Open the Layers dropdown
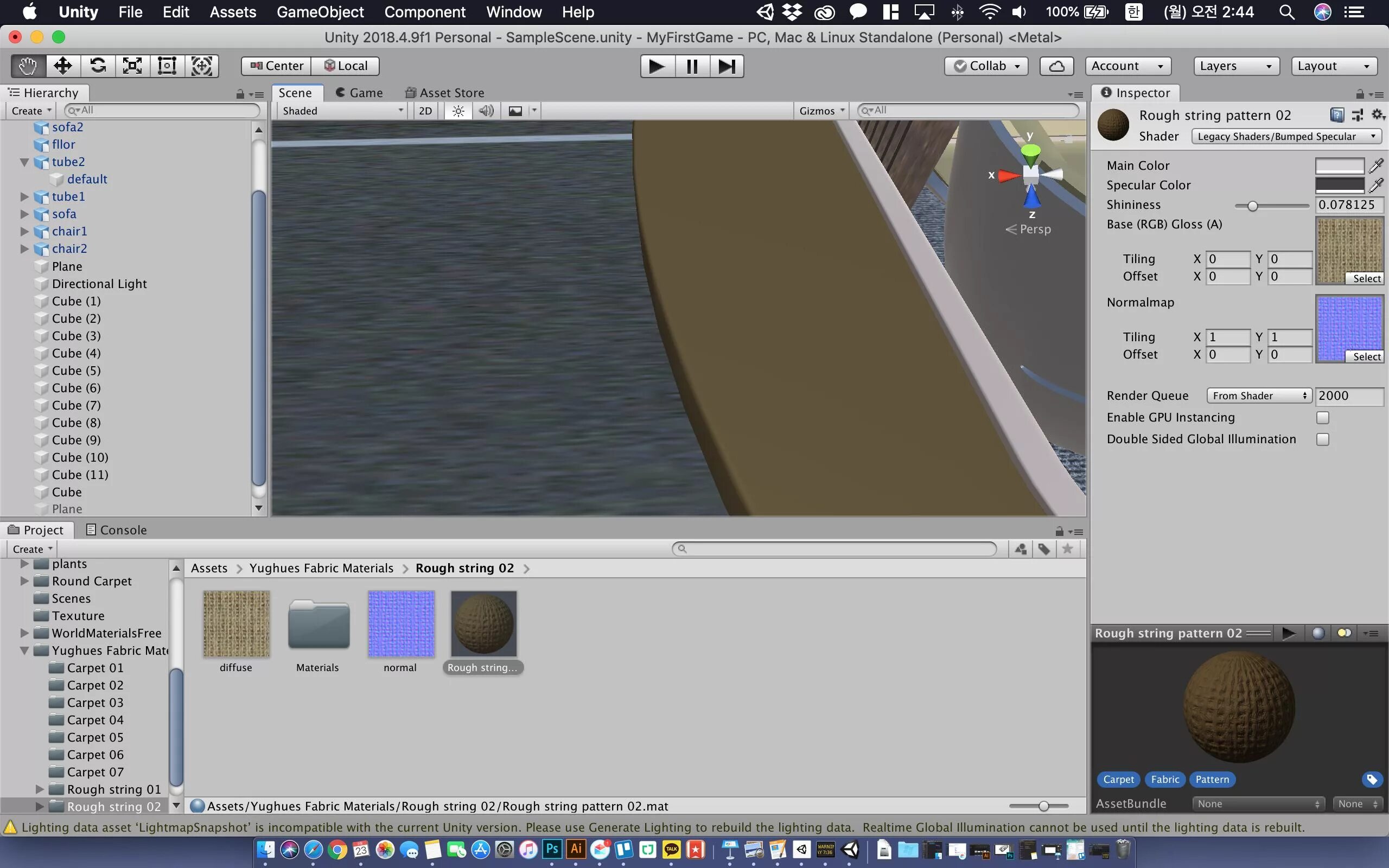 coord(1236,66)
